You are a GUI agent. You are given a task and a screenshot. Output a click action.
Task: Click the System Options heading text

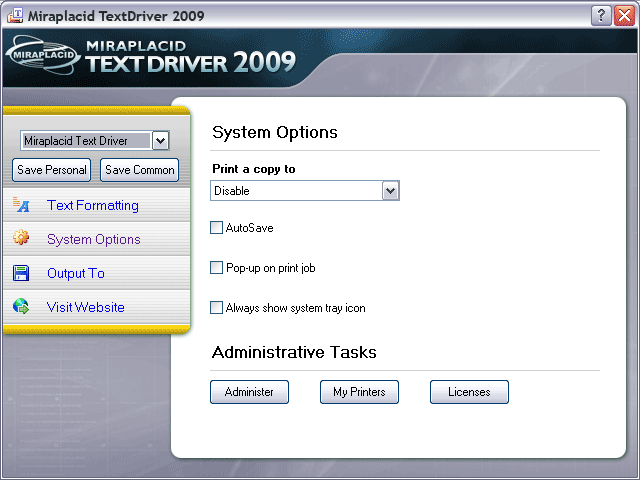[275, 132]
